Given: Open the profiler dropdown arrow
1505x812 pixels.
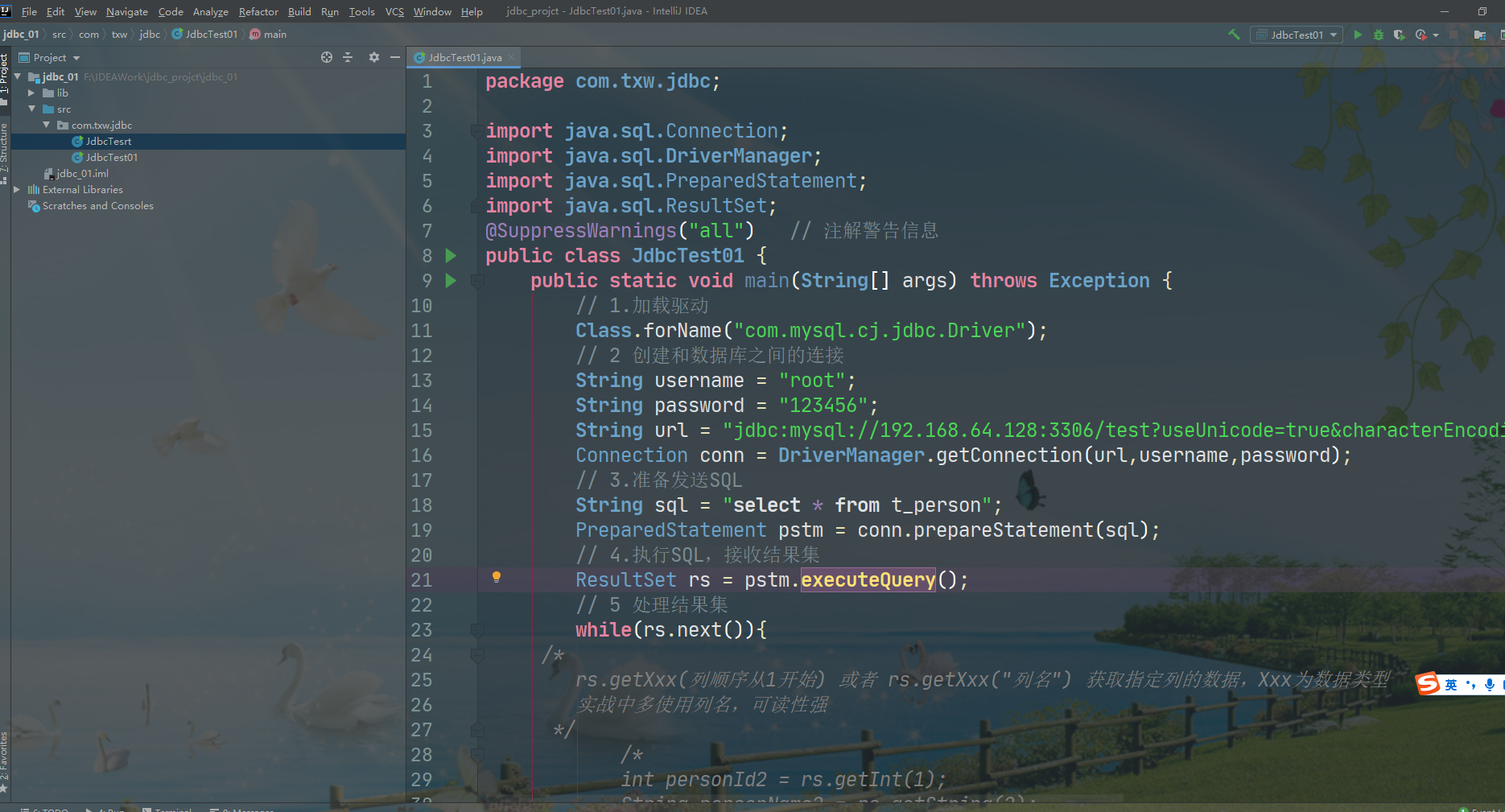Looking at the screenshot, I should [x=1436, y=35].
